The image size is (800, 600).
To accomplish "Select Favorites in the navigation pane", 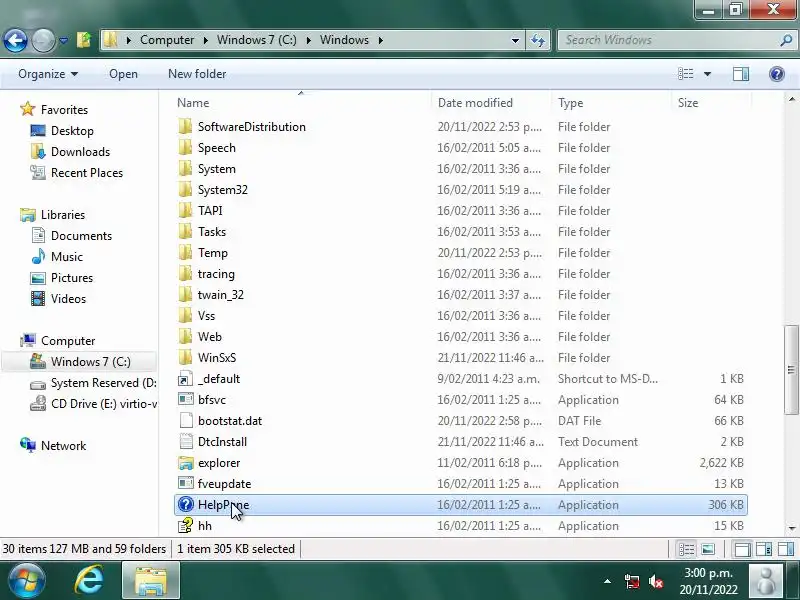I will pos(64,110).
